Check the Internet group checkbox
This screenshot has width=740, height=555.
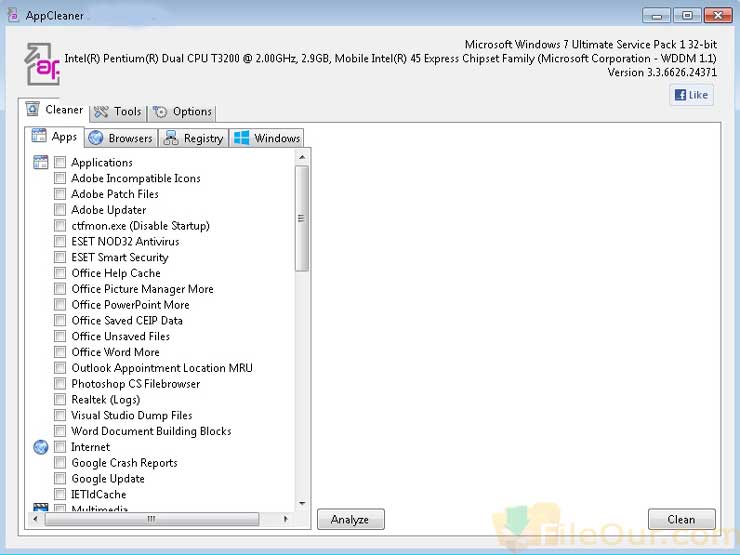[60, 447]
